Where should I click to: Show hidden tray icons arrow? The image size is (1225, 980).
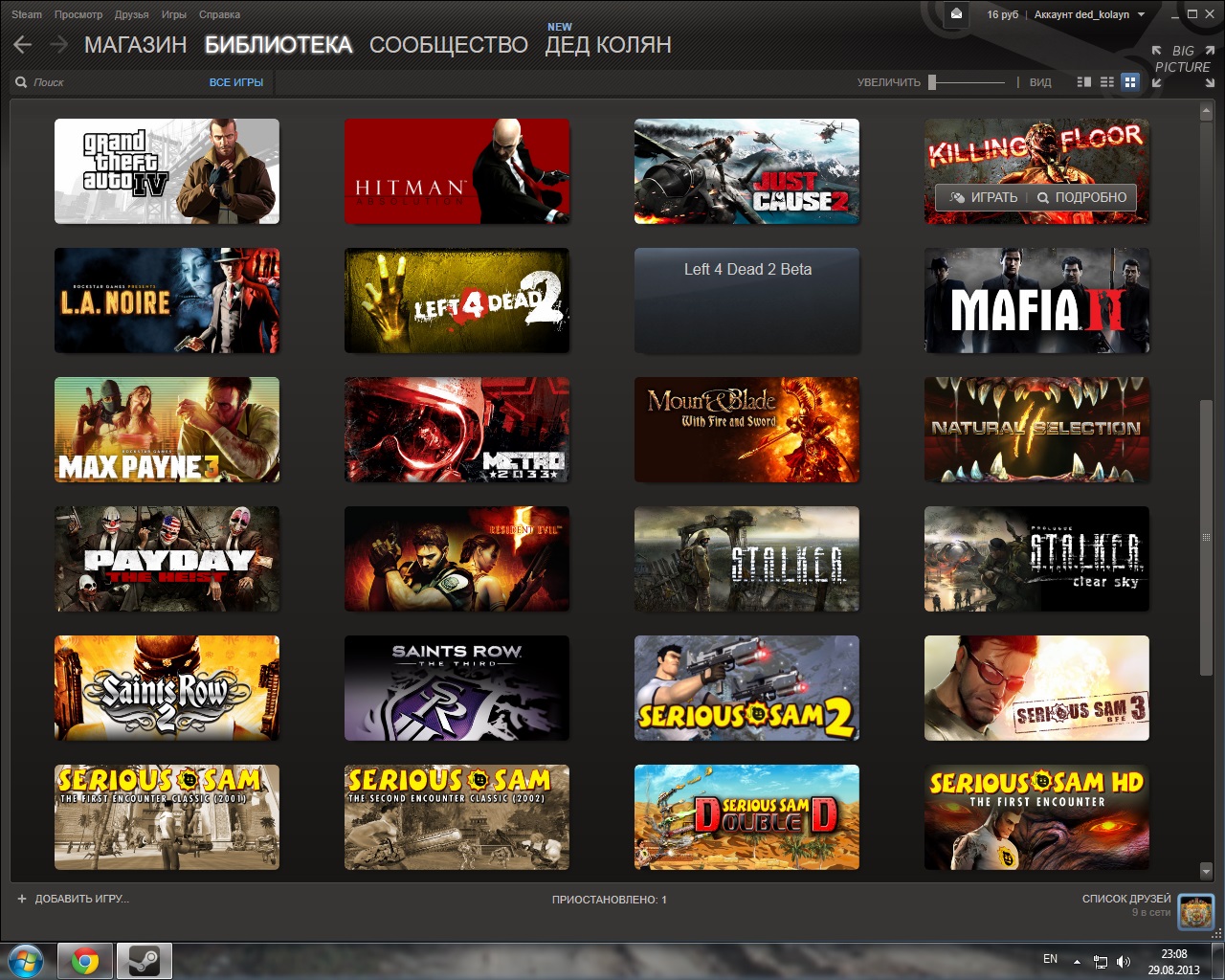point(1077,961)
